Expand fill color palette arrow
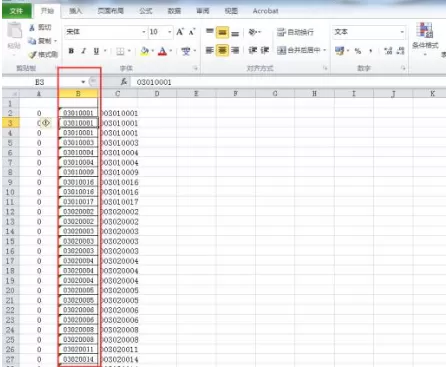446x367 pixels. pos(153,51)
